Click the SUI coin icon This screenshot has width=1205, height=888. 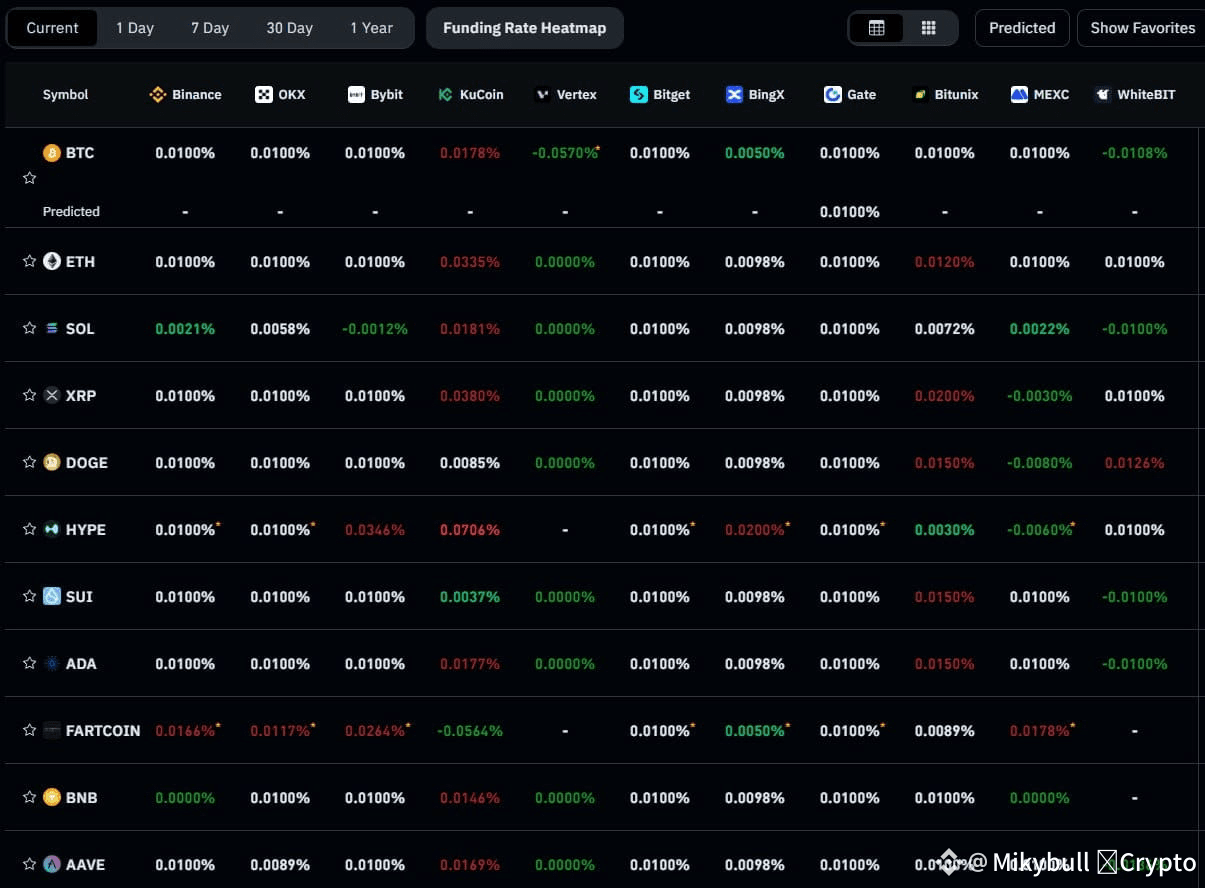pyautogui.click(x=52, y=596)
